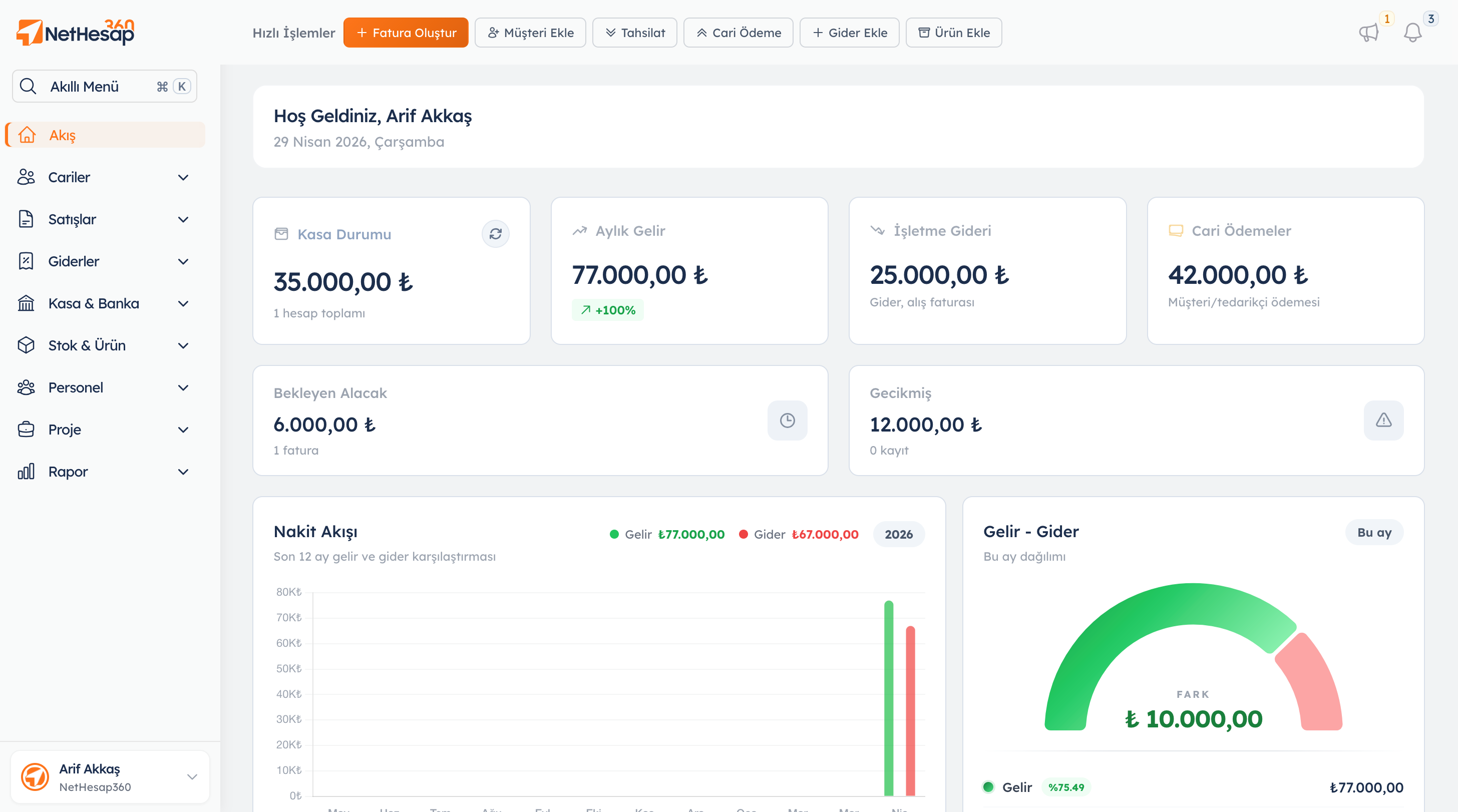Click the Aylık Gelir trend-up icon

(580, 230)
